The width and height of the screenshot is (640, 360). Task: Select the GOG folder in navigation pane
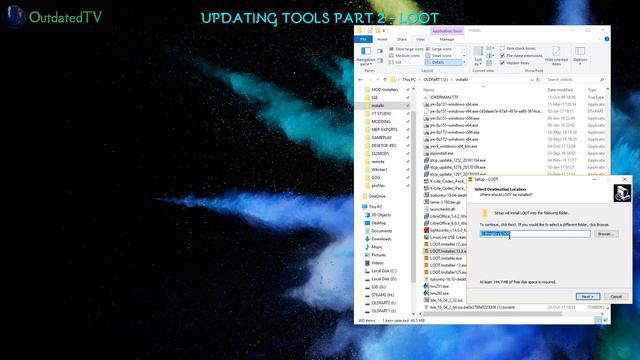pos(376,178)
